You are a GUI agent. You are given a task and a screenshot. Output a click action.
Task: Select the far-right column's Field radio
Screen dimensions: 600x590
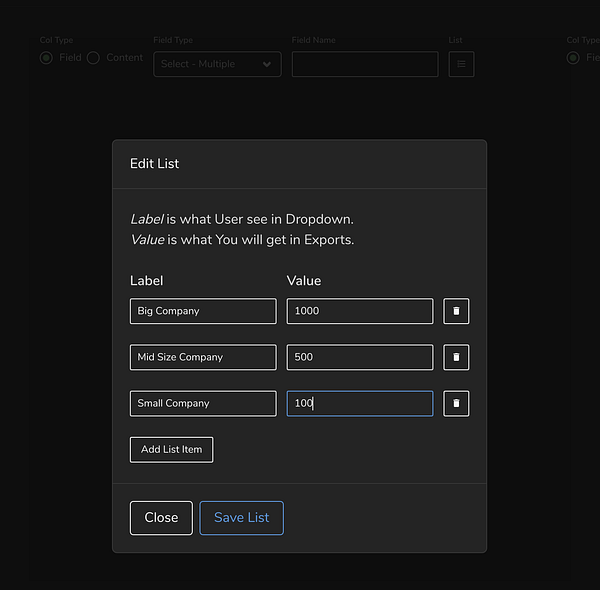click(x=573, y=58)
